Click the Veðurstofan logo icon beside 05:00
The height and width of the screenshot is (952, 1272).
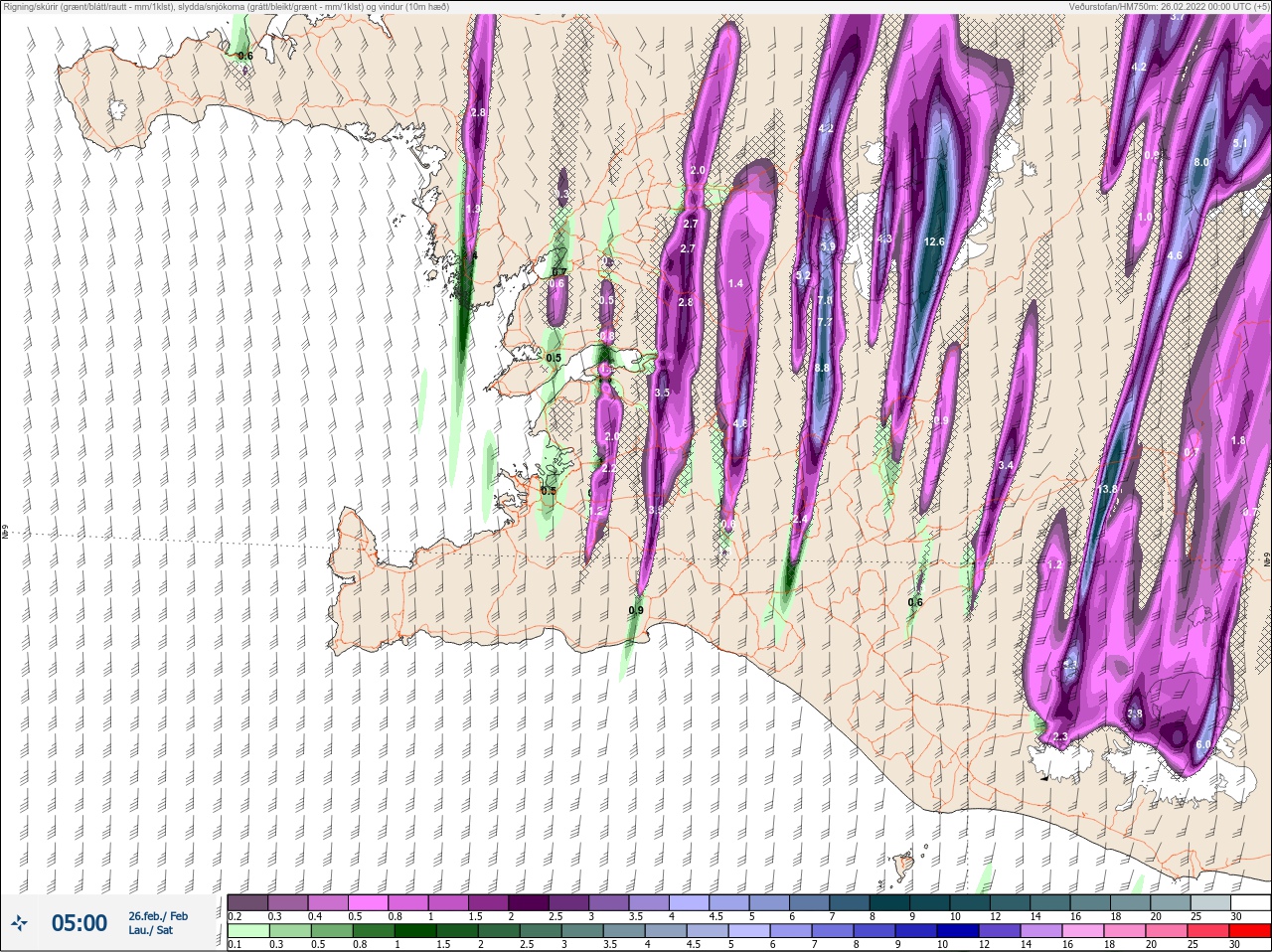click(19, 923)
